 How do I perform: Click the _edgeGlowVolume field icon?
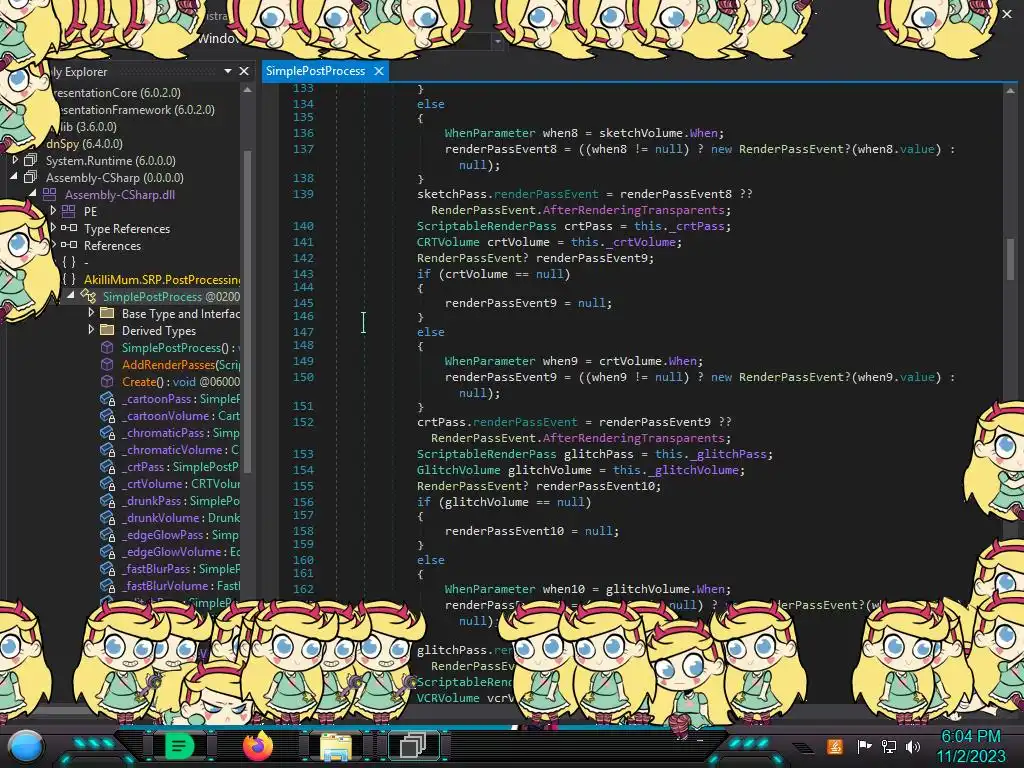click(x=107, y=552)
